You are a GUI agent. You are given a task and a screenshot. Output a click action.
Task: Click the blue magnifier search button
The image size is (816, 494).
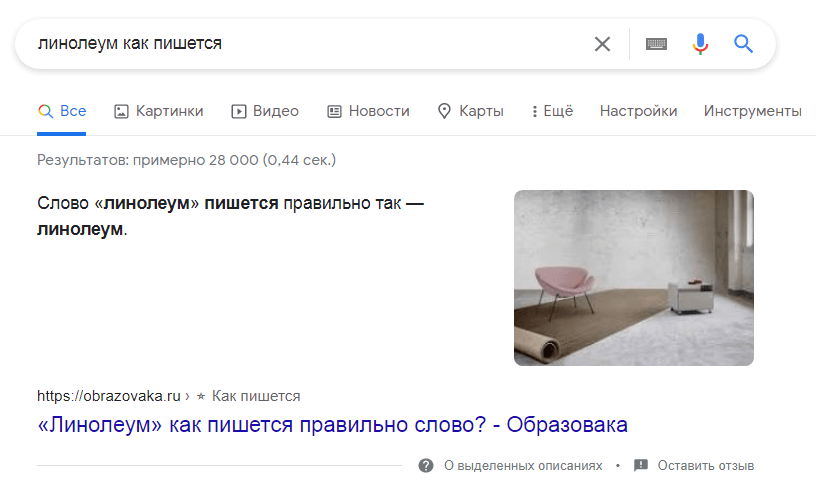tap(743, 44)
